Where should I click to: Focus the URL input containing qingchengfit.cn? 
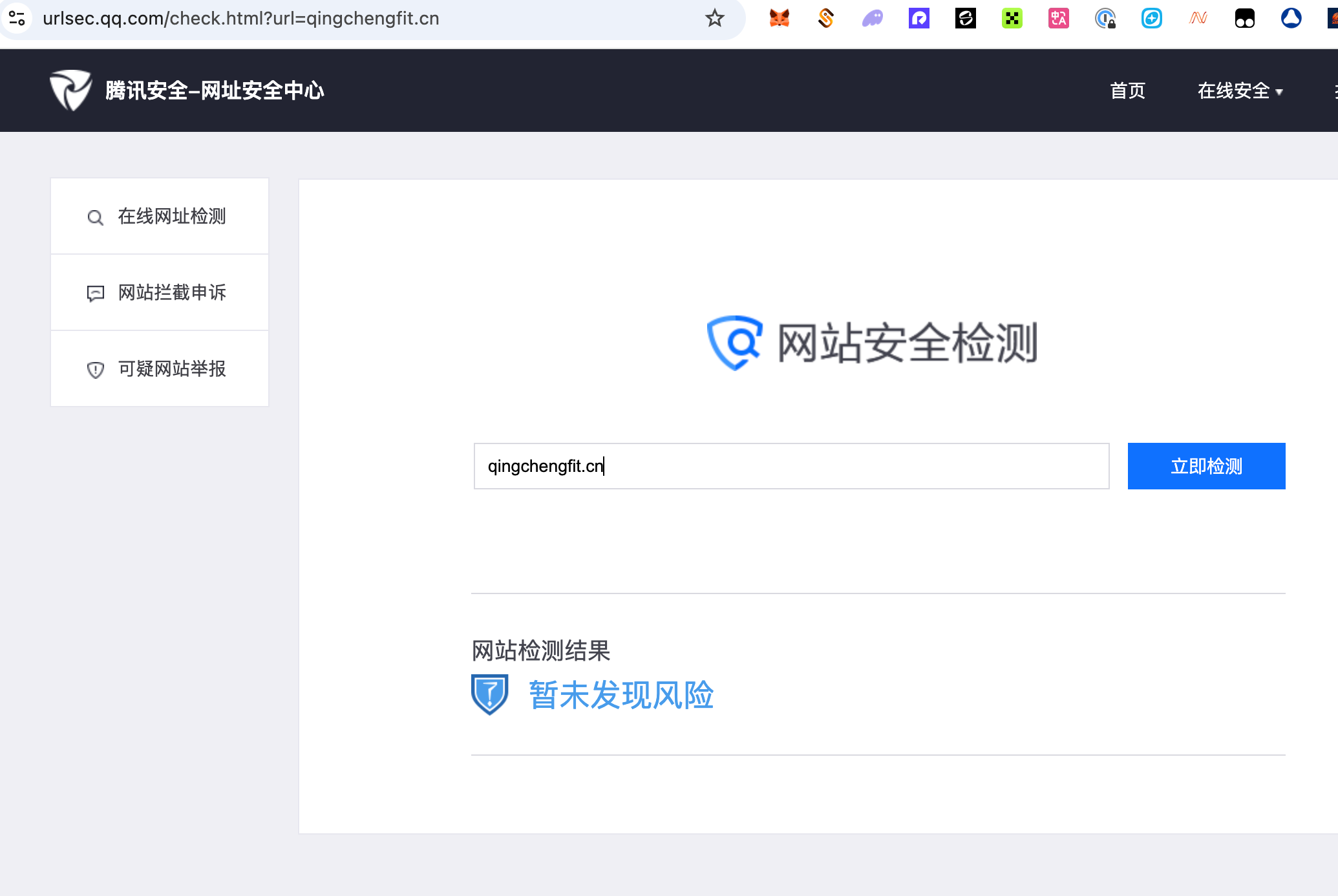pos(791,466)
